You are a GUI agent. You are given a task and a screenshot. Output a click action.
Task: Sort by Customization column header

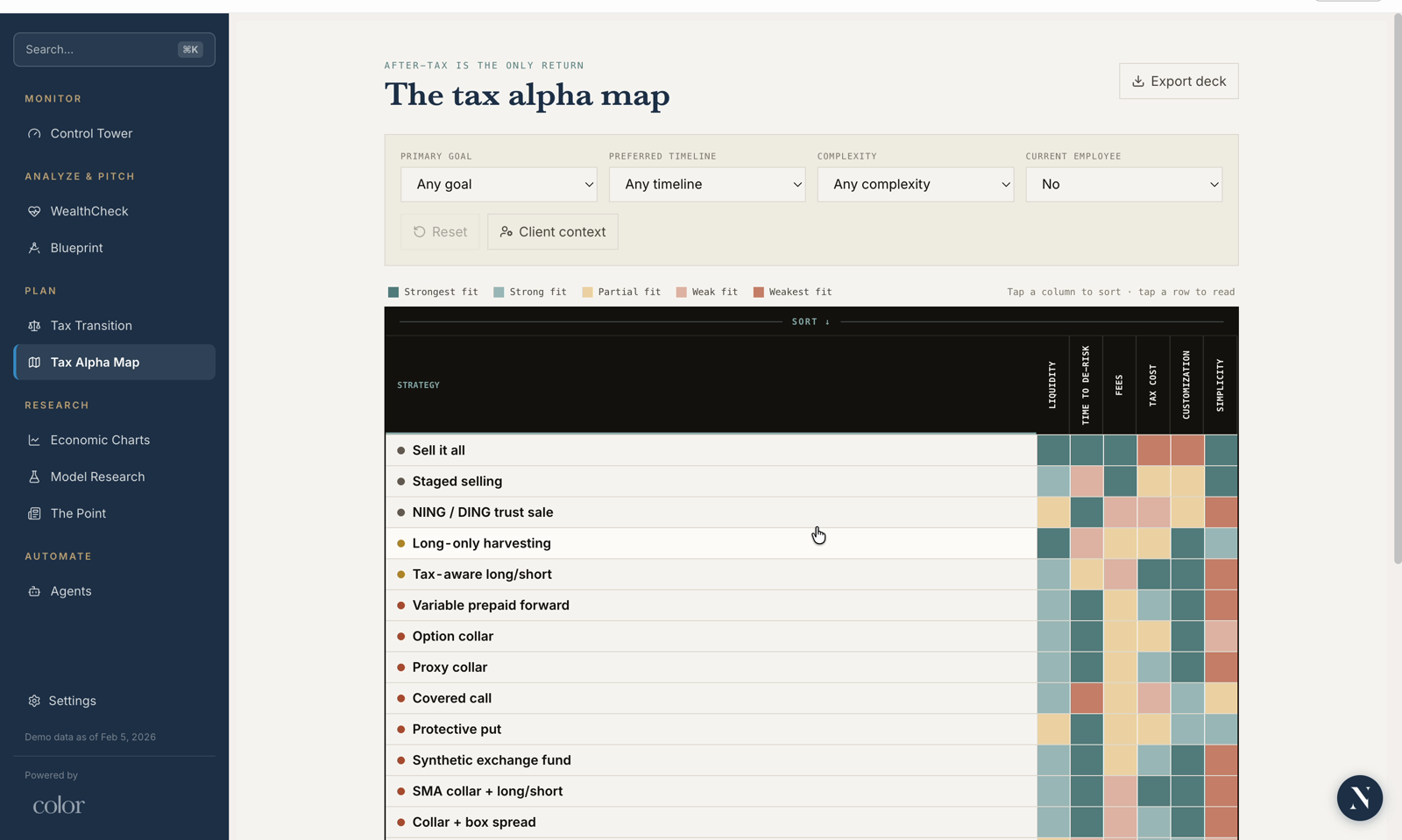[1186, 385]
